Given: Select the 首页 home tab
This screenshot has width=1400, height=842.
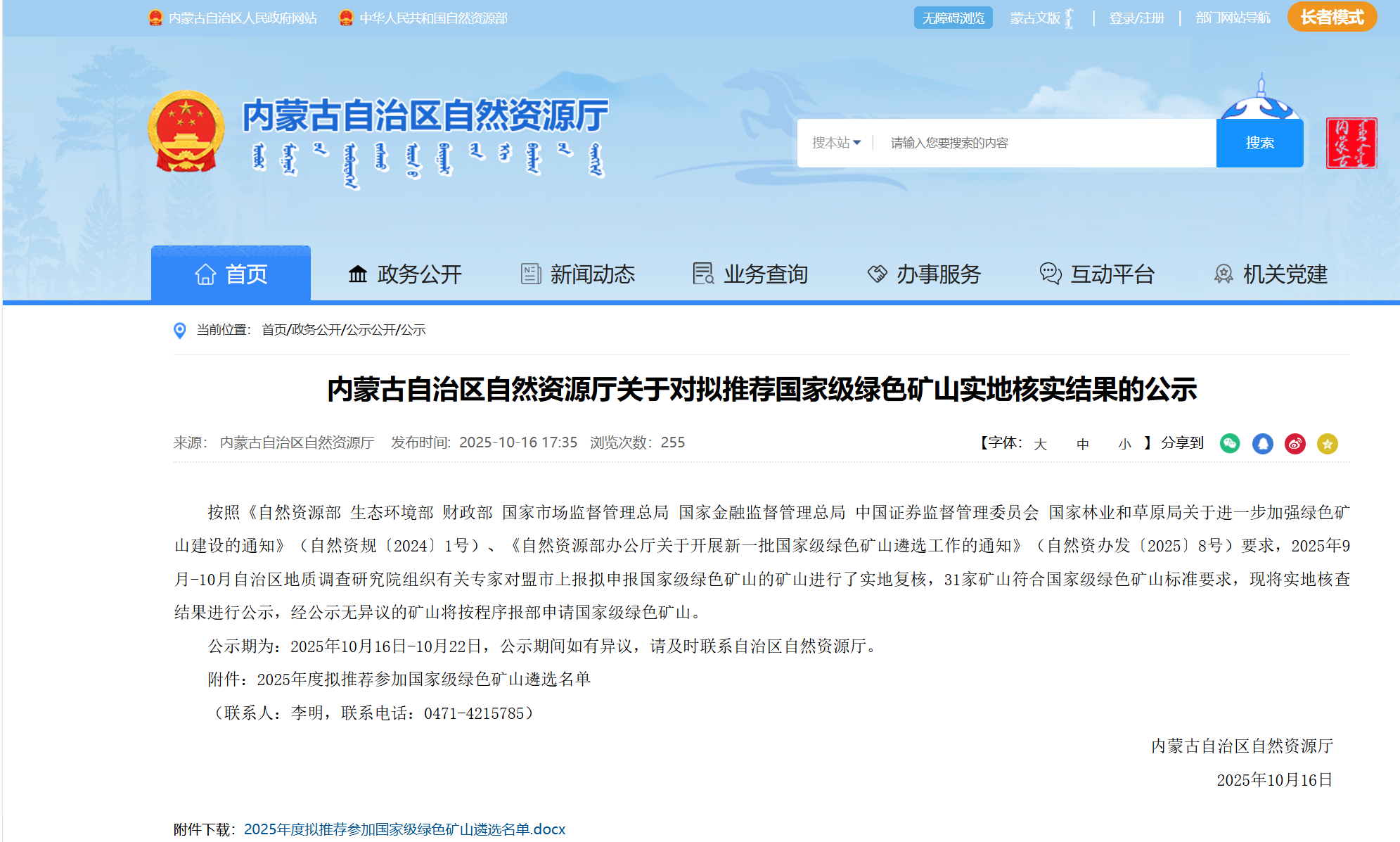Looking at the screenshot, I should (231, 274).
